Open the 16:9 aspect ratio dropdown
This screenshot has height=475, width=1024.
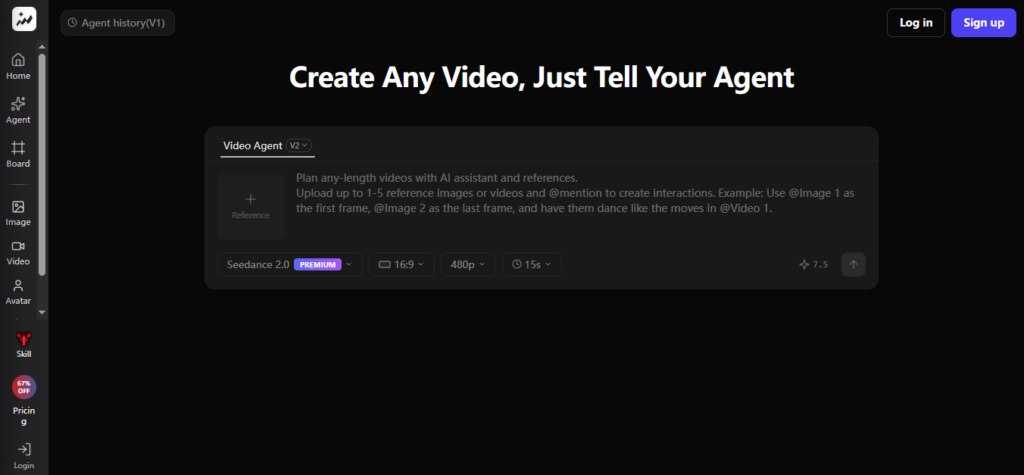[x=402, y=265]
